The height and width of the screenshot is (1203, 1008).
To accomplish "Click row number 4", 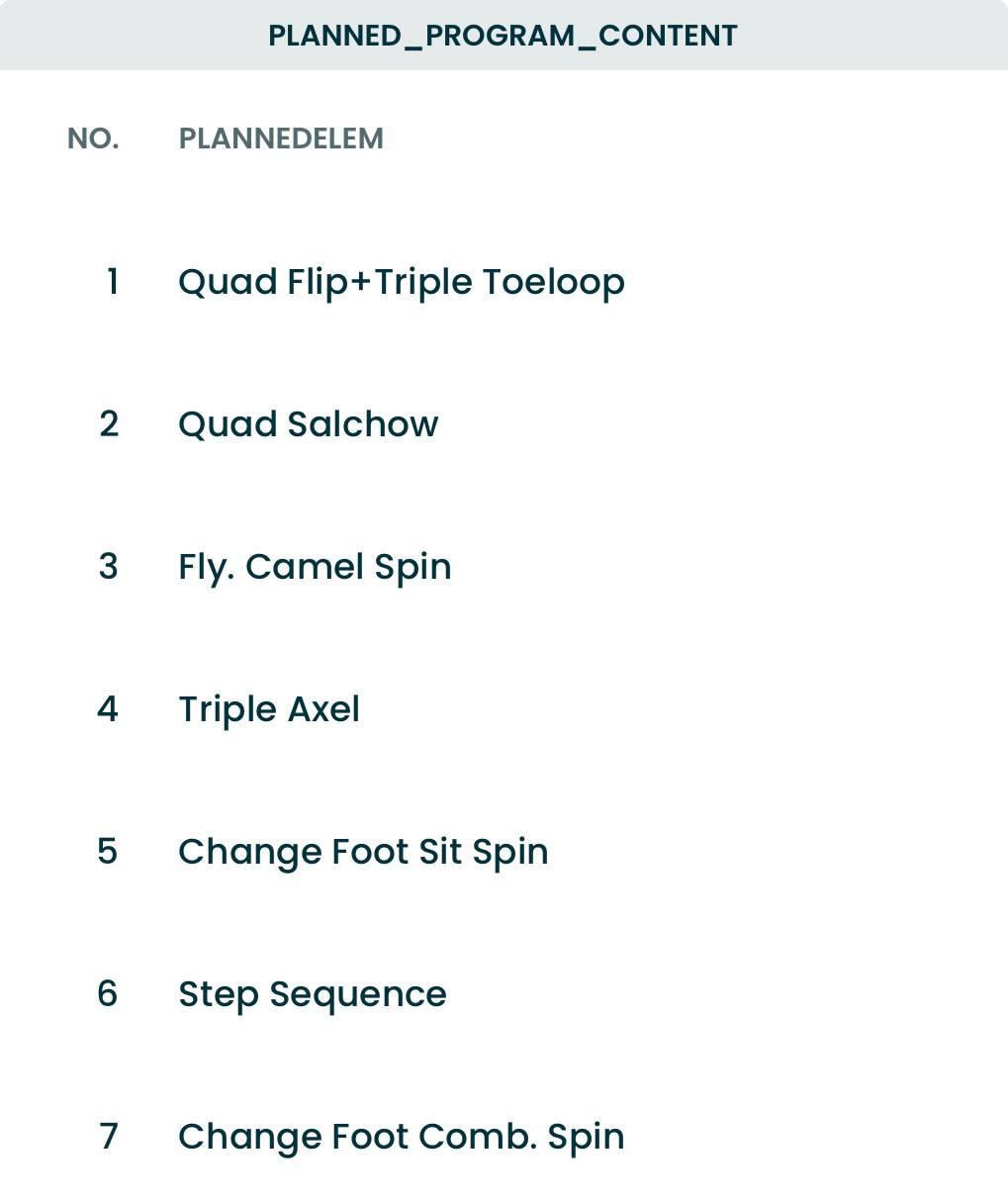I will coord(108,709).
